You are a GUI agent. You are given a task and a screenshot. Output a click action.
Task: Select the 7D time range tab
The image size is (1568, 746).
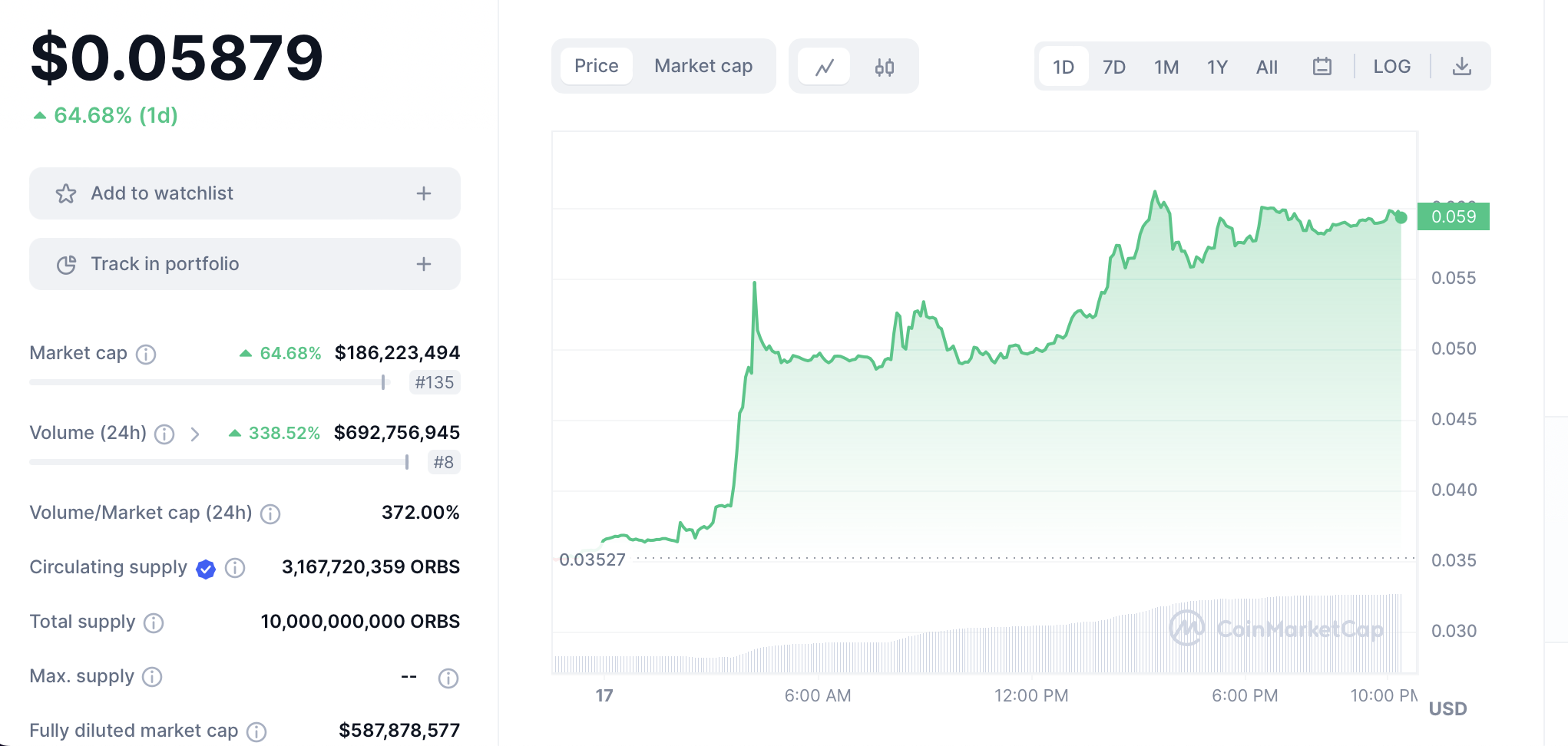tap(1113, 68)
